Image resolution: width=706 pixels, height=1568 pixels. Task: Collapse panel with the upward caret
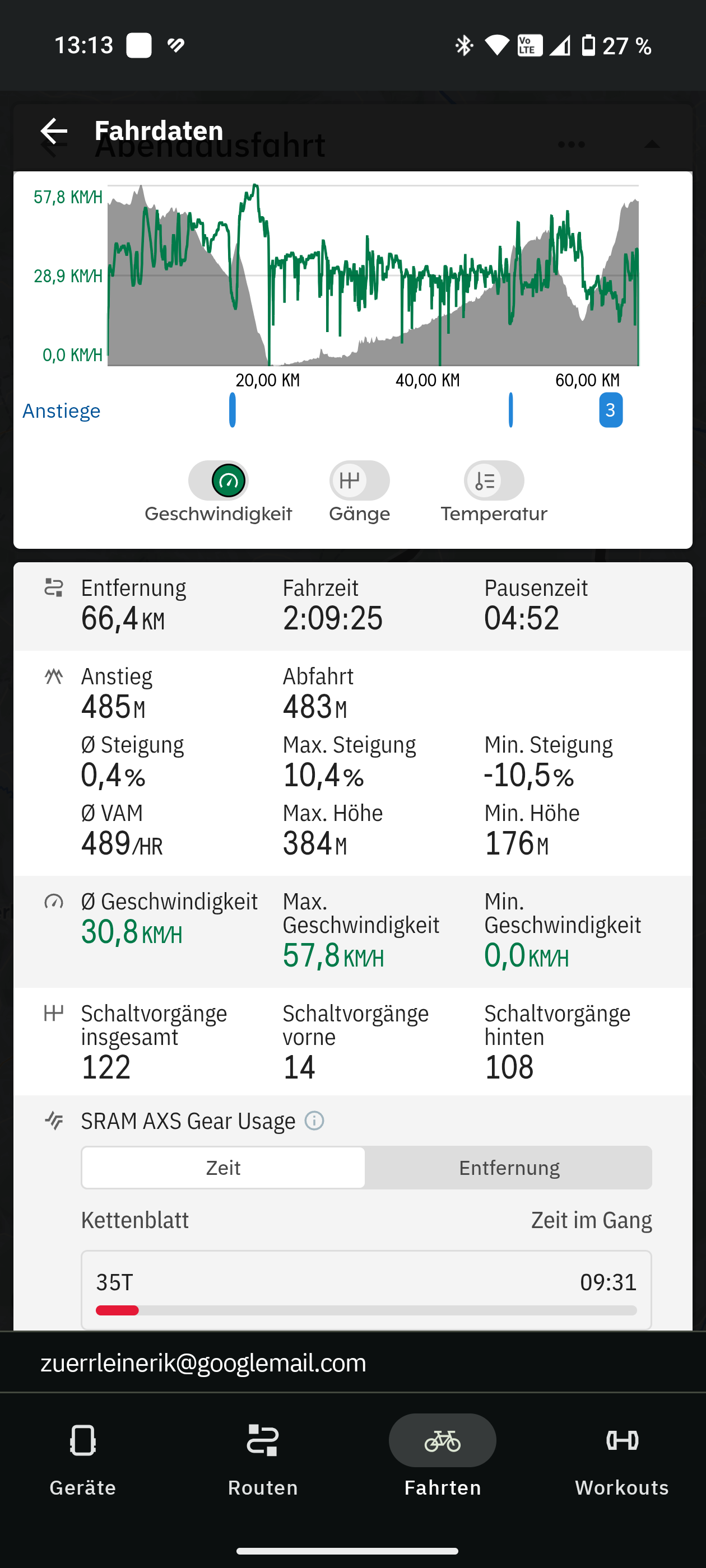[652, 145]
